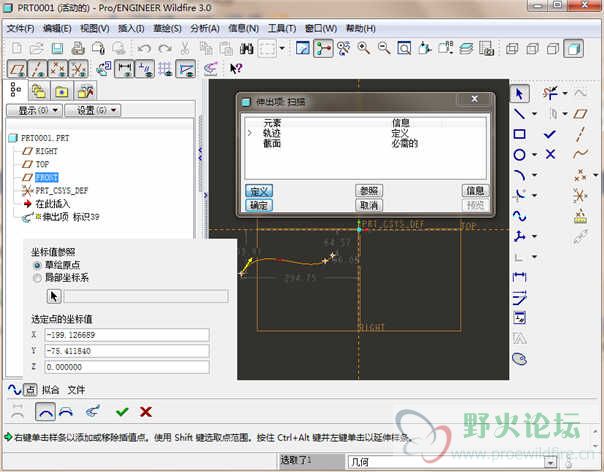Switch to the 文件 tab in spline dashboard
The image size is (604, 472).
76,390
